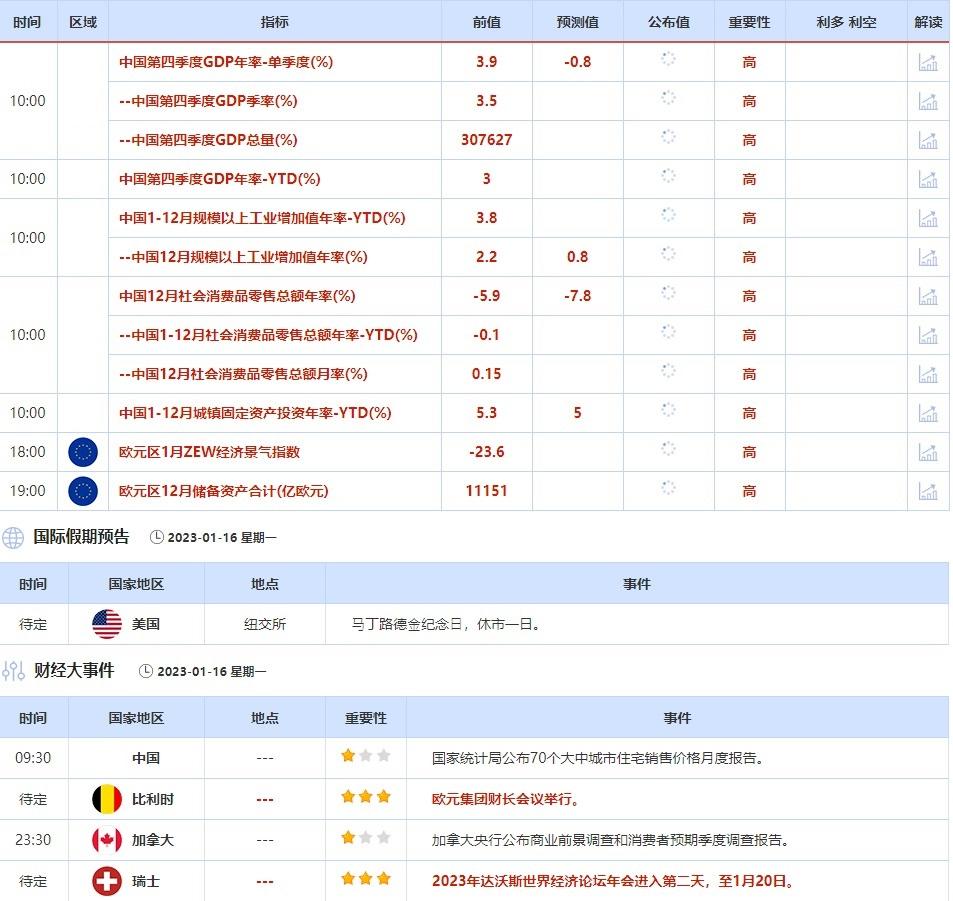The image size is (953, 901).
Task: Open chart icon for 中国第四季度GDP年率-YTD row
Action: [928, 179]
